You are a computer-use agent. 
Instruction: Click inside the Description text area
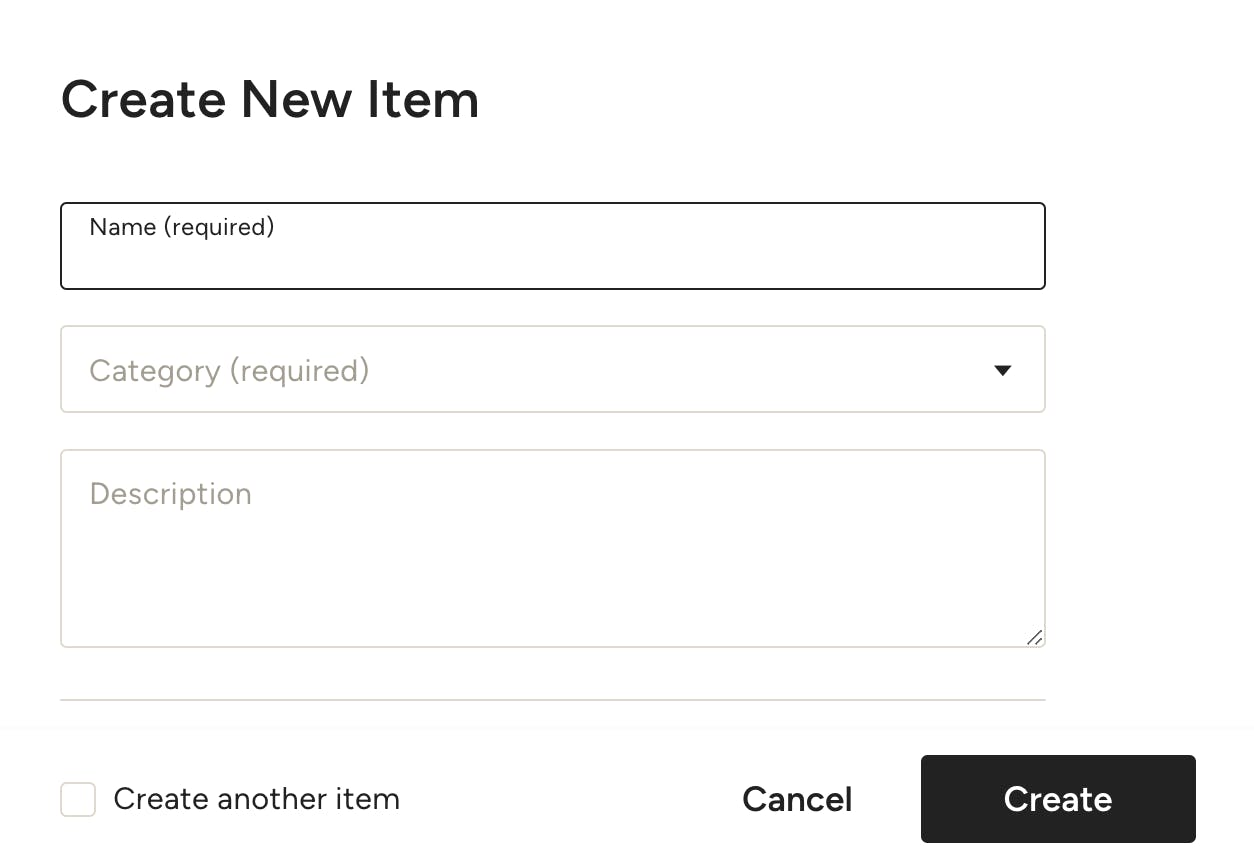click(x=553, y=548)
